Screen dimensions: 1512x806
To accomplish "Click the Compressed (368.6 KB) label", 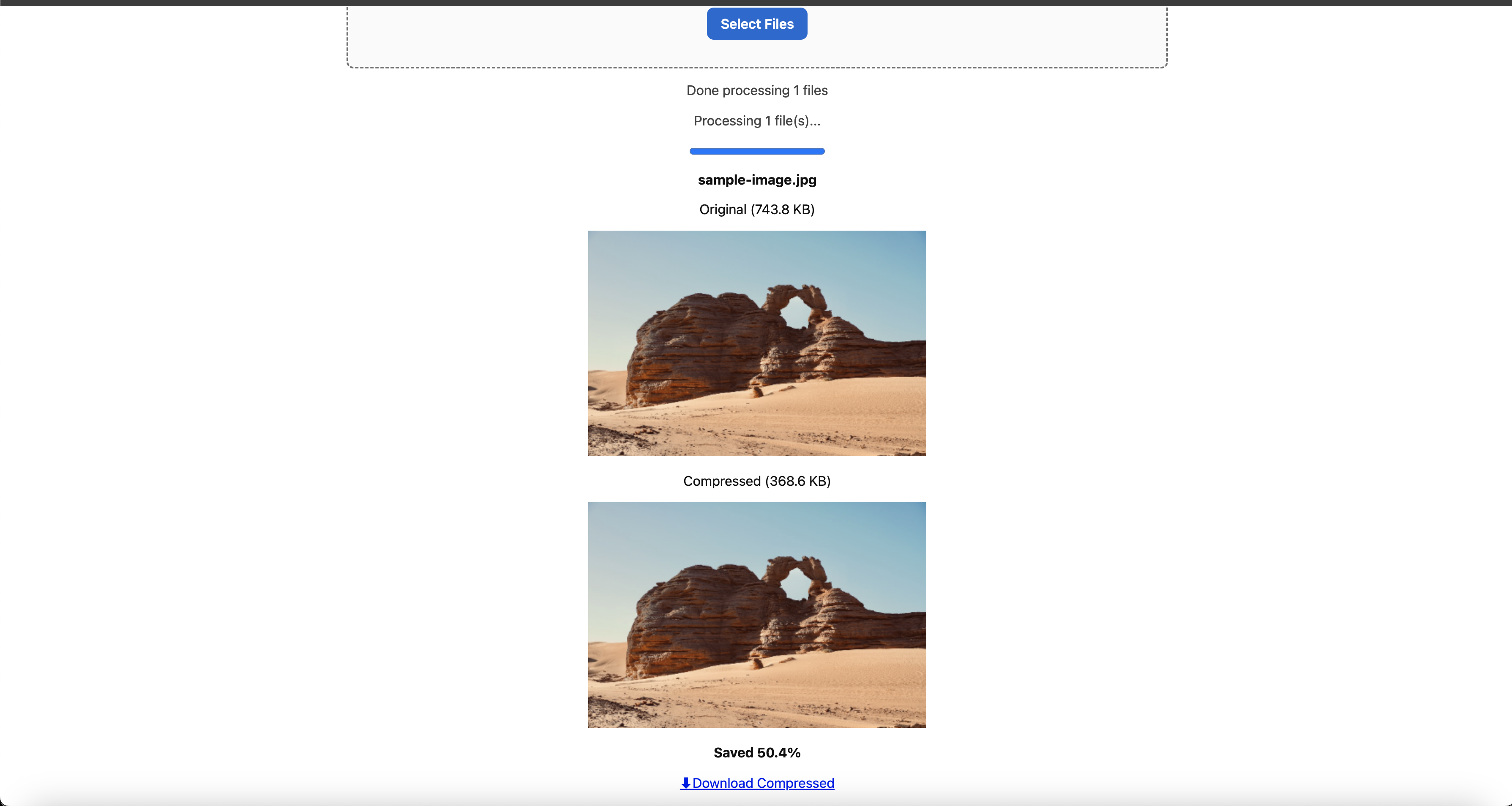I will point(756,481).
